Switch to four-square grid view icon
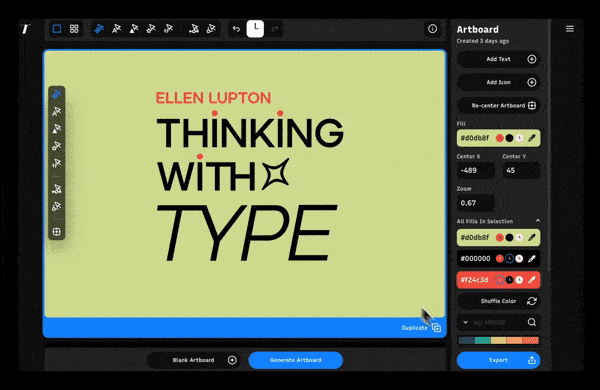Image resolution: width=600 pixels, height=390 pixels. coord(74,29)
